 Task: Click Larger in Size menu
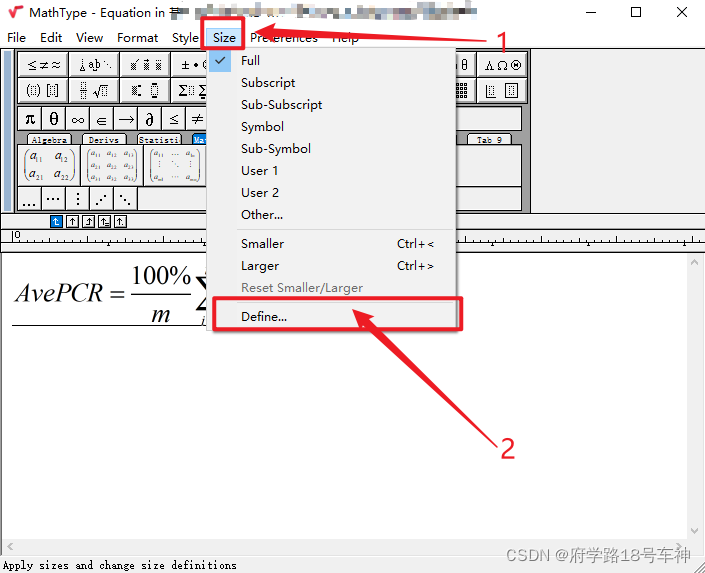(331, 266)
